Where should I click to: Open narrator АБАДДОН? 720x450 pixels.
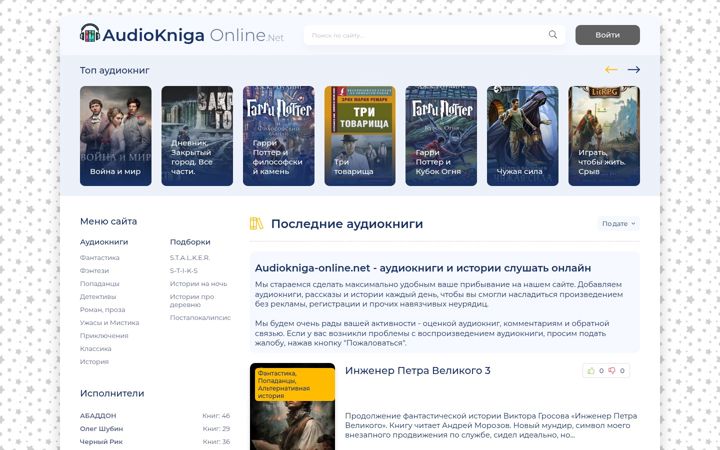[98, 416]
